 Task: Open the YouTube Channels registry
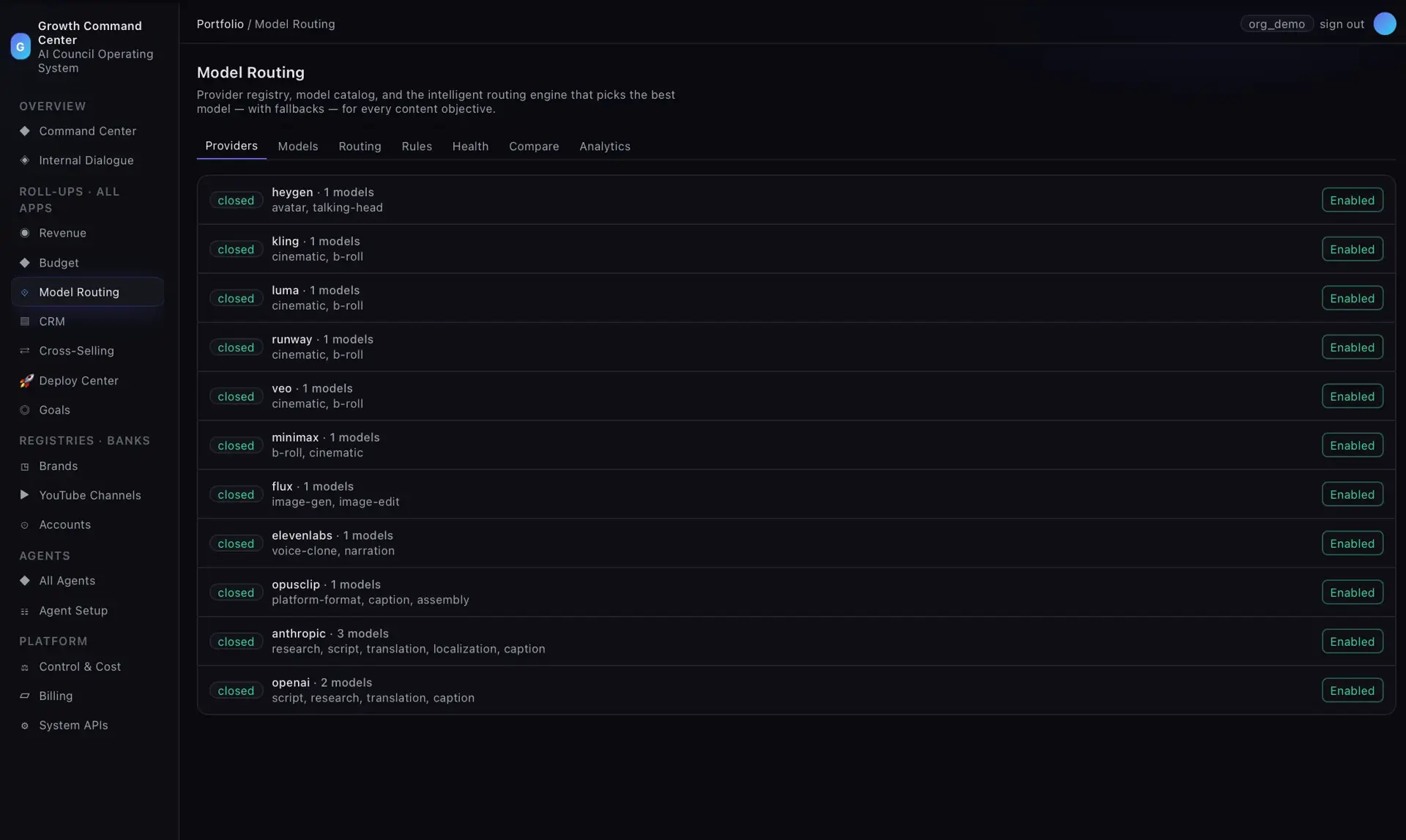(87, 495)
